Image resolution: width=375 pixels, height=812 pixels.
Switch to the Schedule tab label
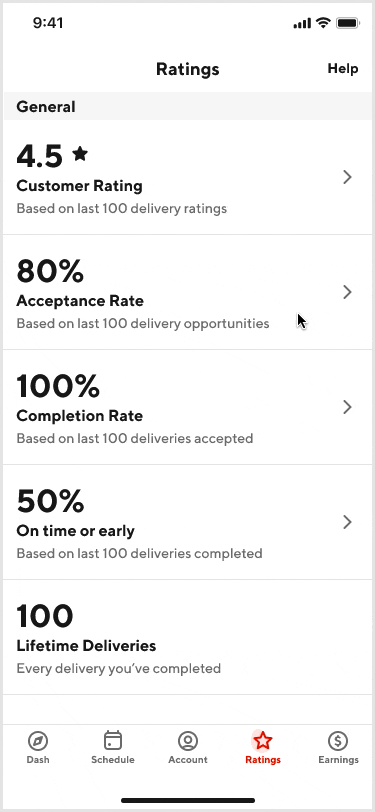click(112, 760)
